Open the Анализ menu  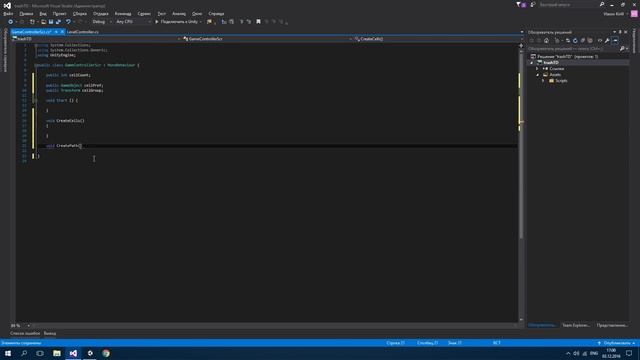[x=179, y=13]
